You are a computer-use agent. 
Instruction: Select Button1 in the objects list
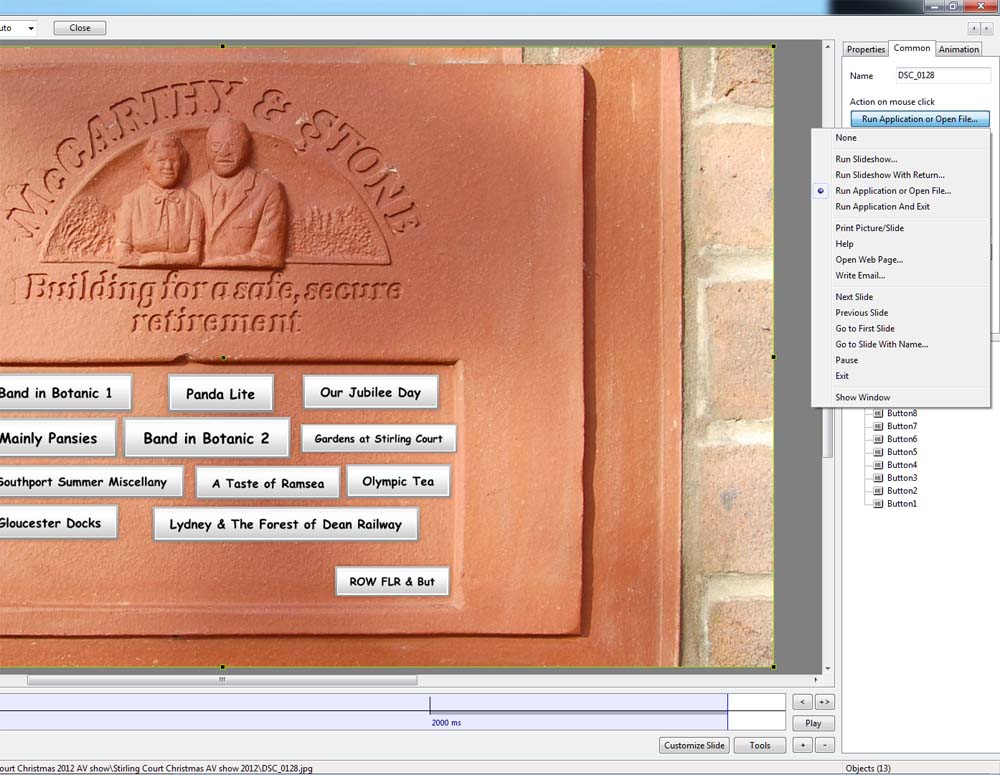(x=902, y=503)
